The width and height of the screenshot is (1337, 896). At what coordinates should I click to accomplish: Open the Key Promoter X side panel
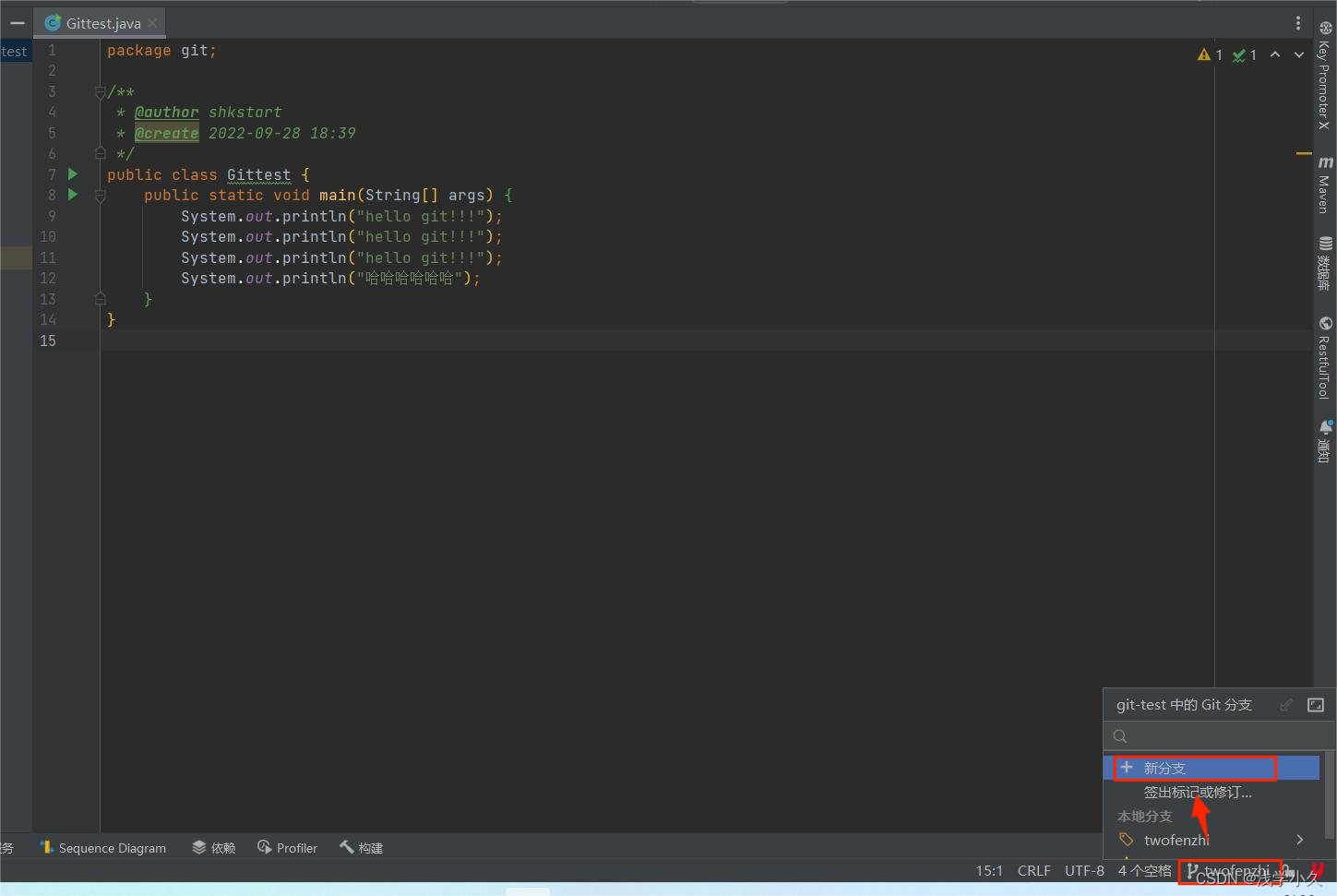(1325, 75)
